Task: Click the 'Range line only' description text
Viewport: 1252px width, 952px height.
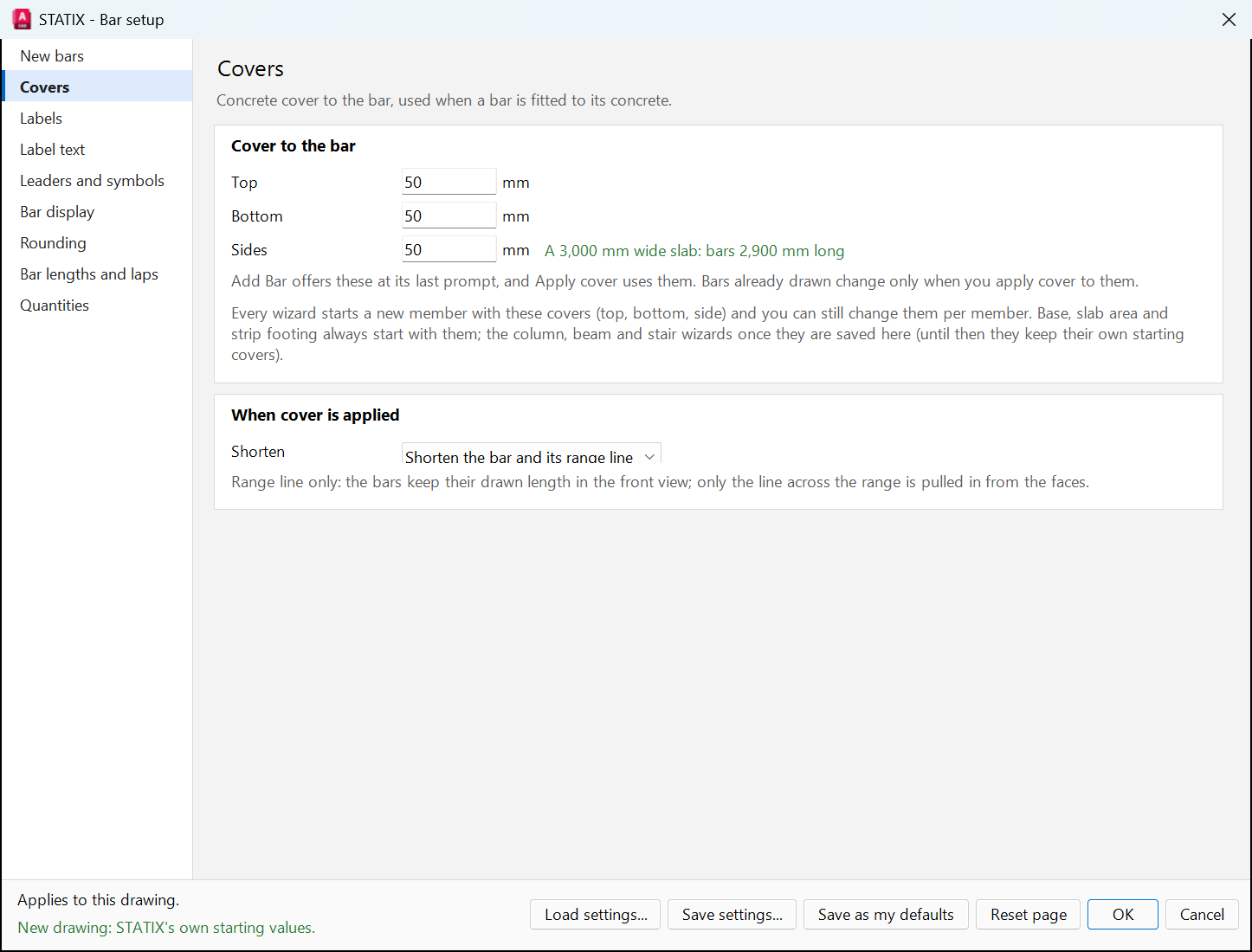Action: [x=660, y=482]
